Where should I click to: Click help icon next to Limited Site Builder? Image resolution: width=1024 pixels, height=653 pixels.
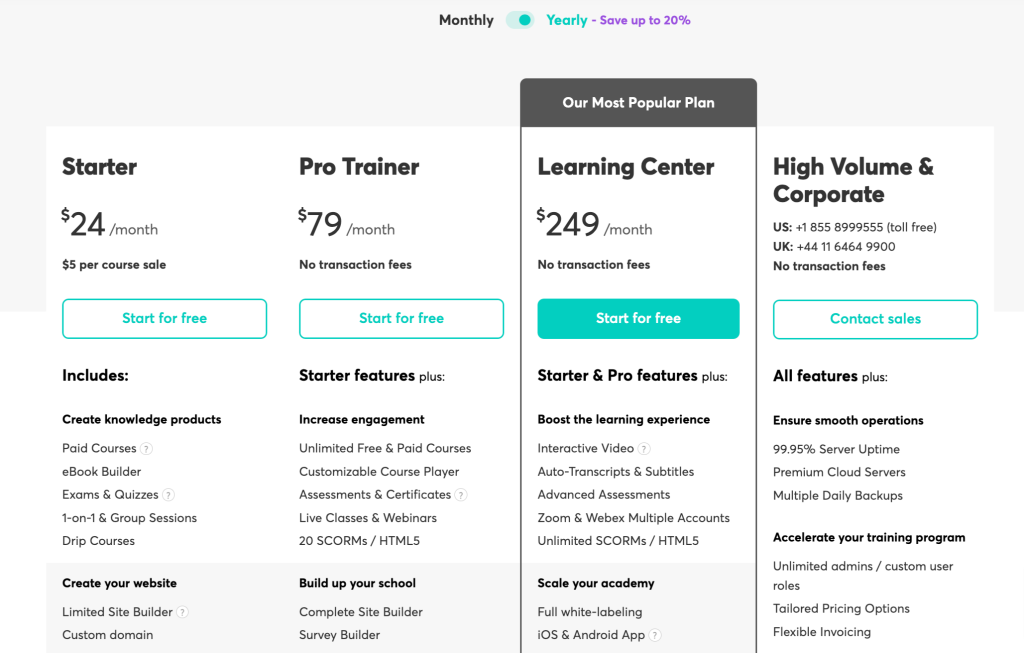pos(183,612)
